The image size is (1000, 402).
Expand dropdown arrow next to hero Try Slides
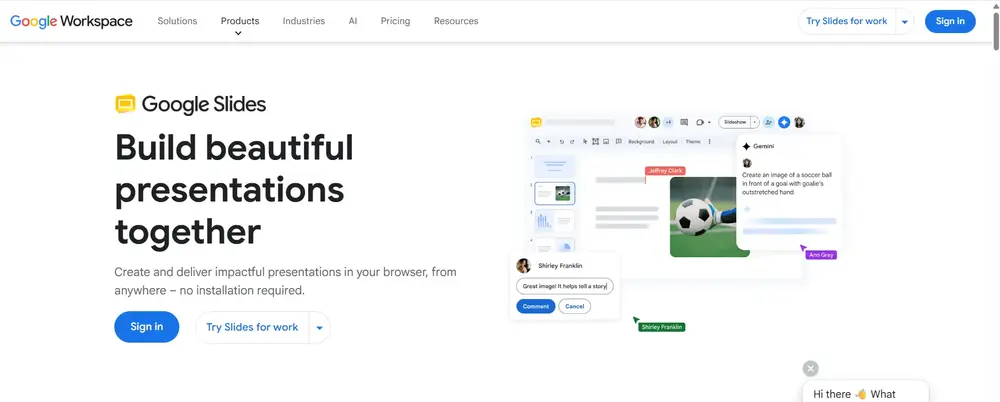[x=320, y=327]
